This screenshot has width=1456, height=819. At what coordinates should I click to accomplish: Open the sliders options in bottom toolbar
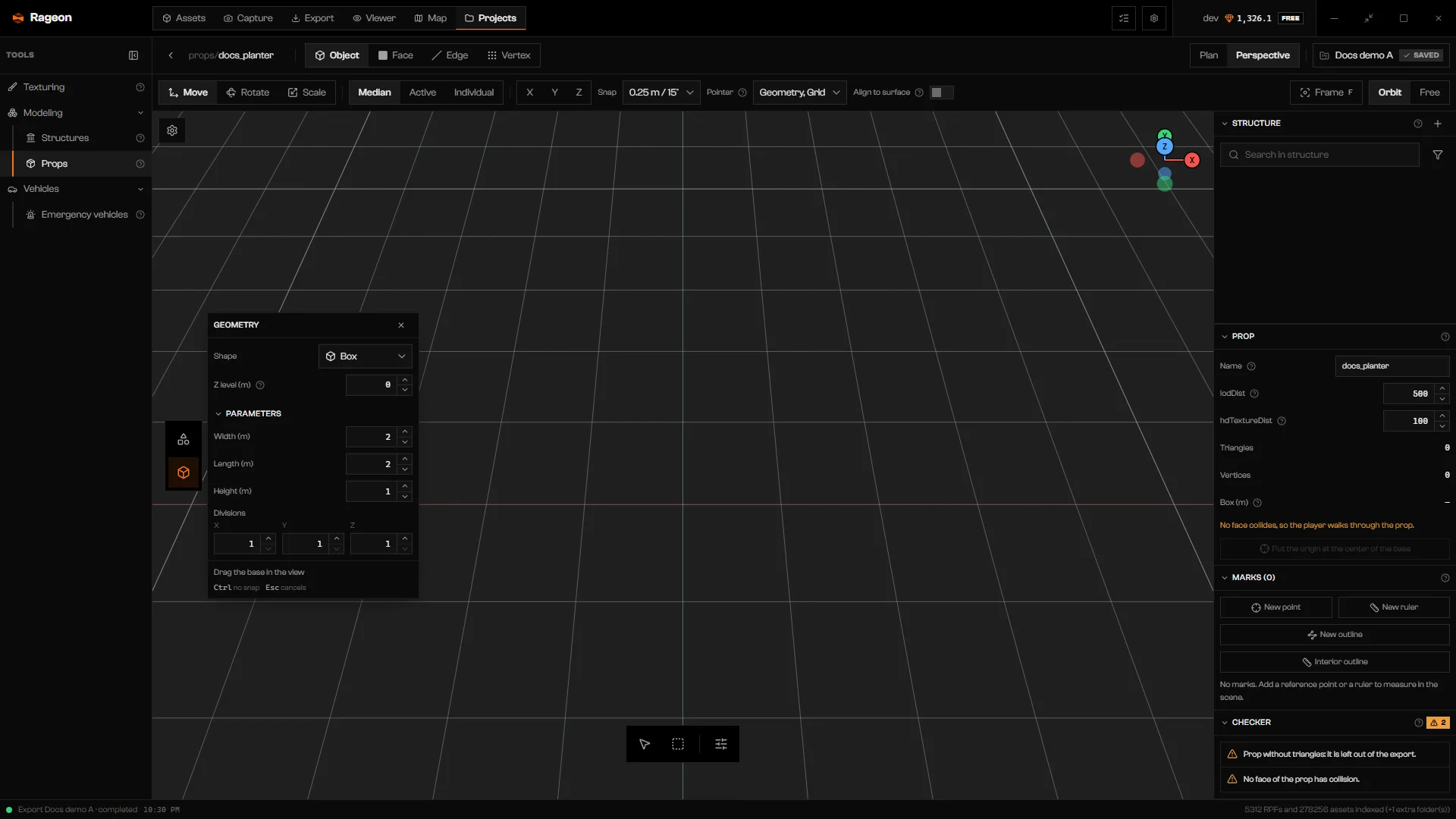pyautogui.click(x=721, y=744)
